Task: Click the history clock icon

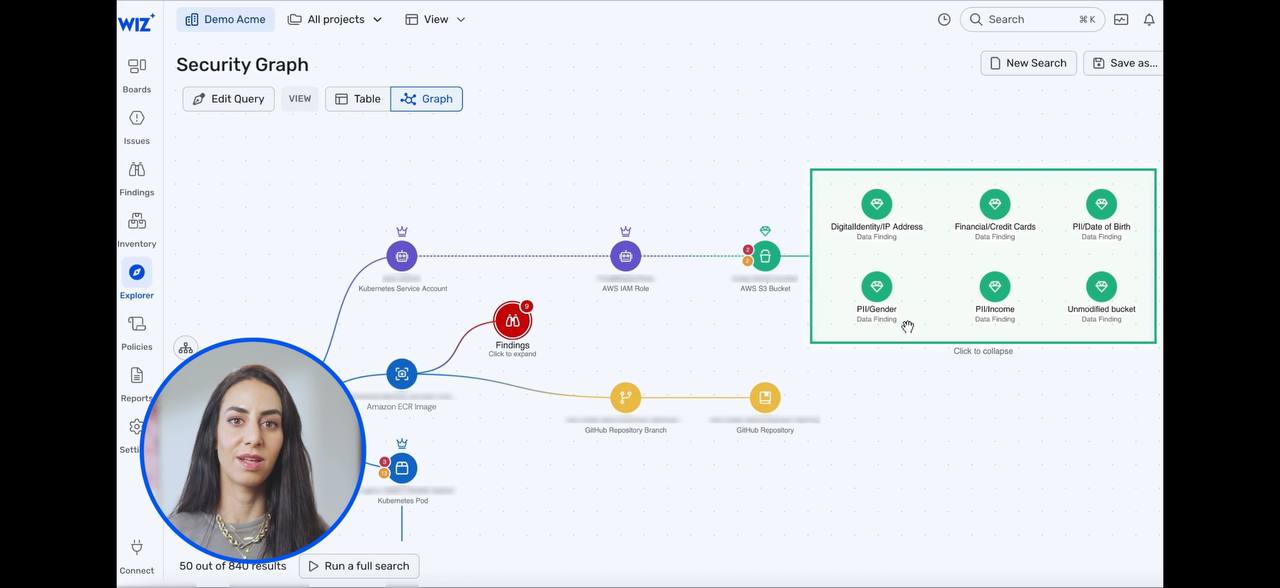Action: pos(944,19)
